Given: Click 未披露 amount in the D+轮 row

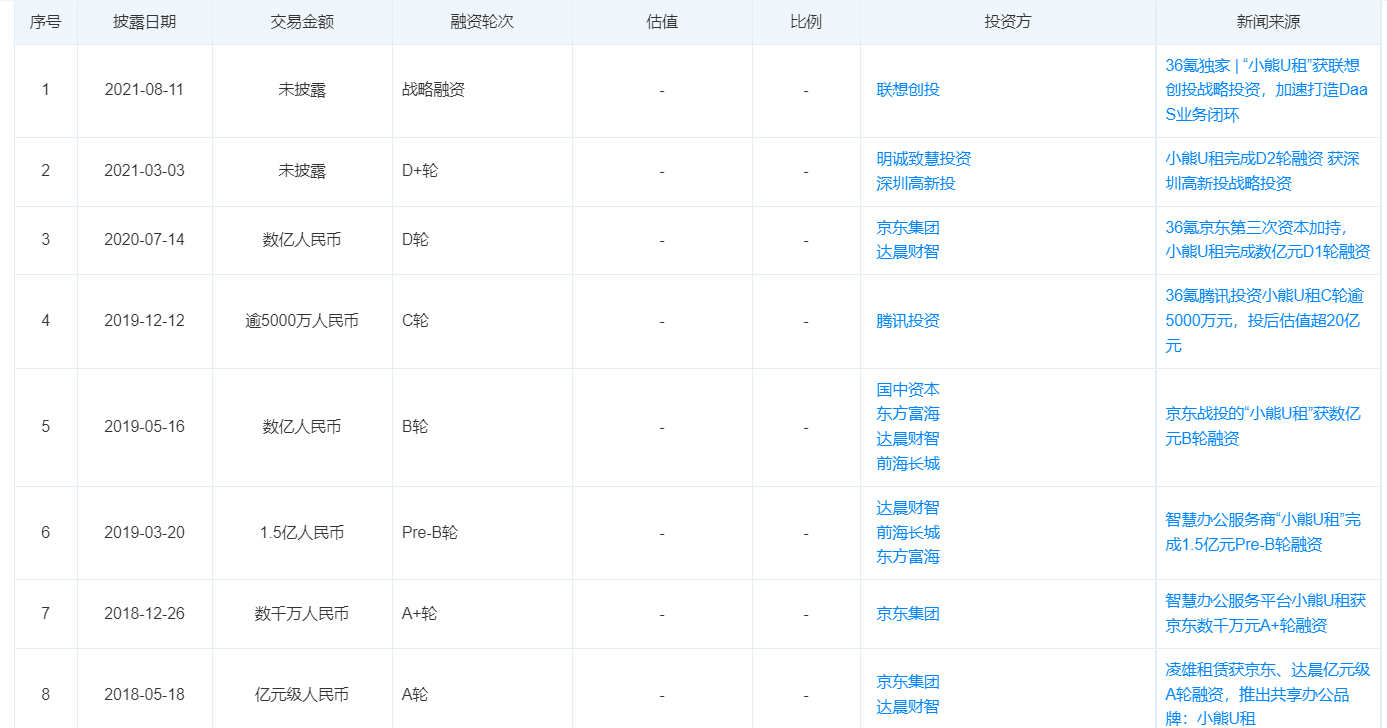Looking at the screenshot, I should (302, 171).
